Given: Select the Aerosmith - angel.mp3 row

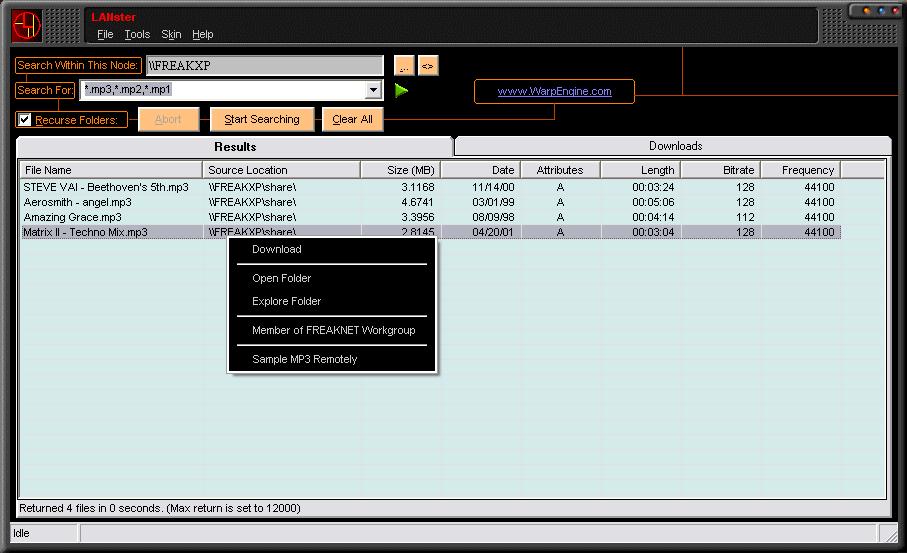Looking at the screenshot, I should [78, 202].
